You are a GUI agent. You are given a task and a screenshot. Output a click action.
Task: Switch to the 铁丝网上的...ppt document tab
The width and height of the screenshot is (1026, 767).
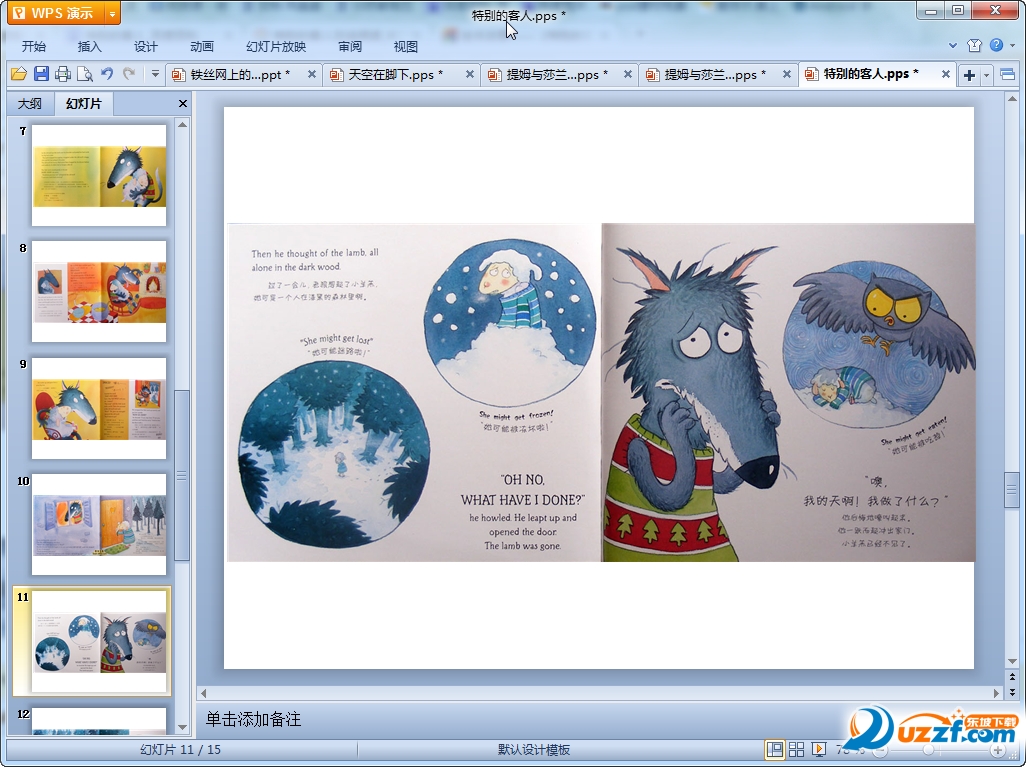click(x=239, y=75)
